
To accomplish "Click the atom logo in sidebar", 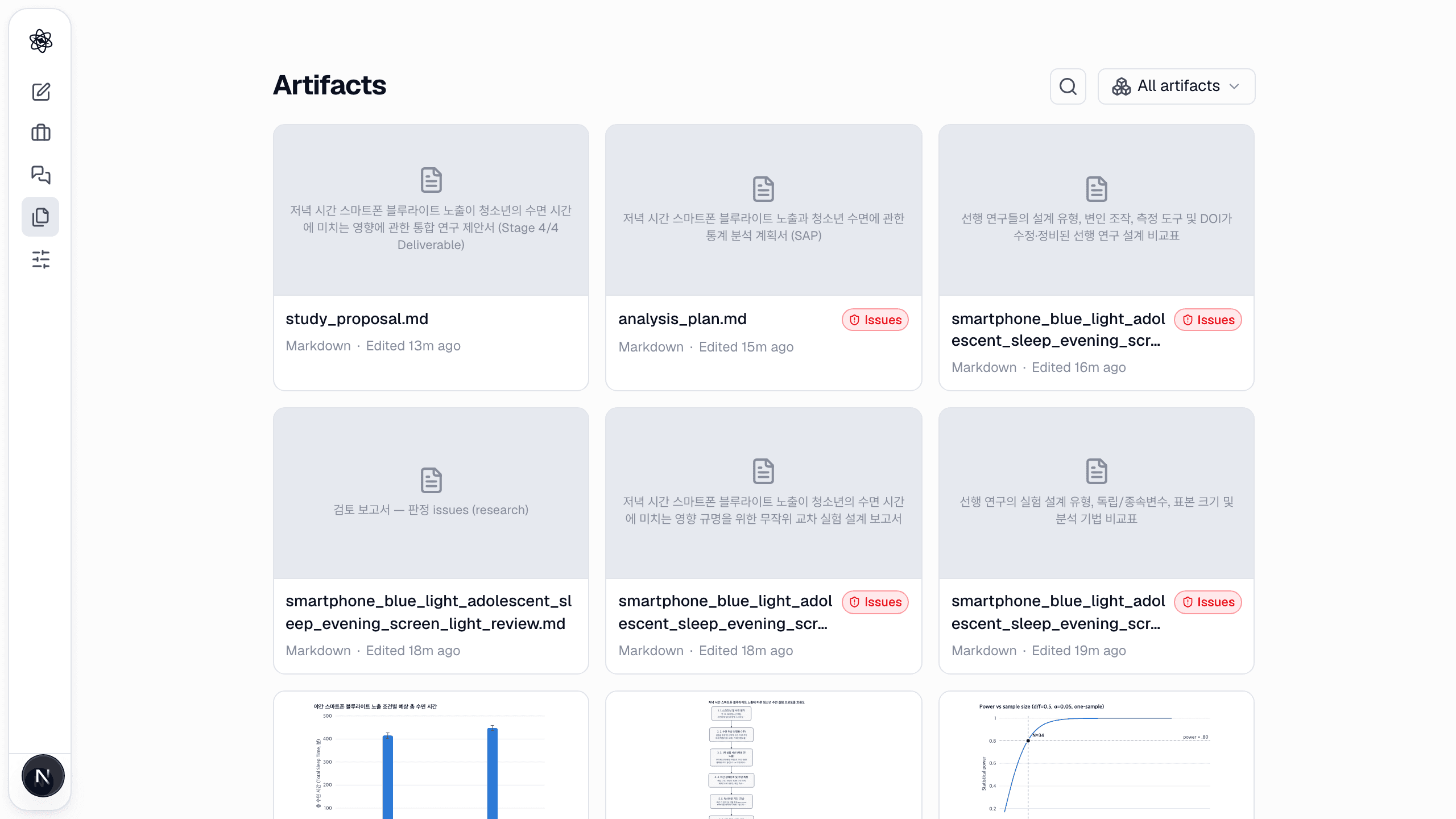I will (40, 41).
